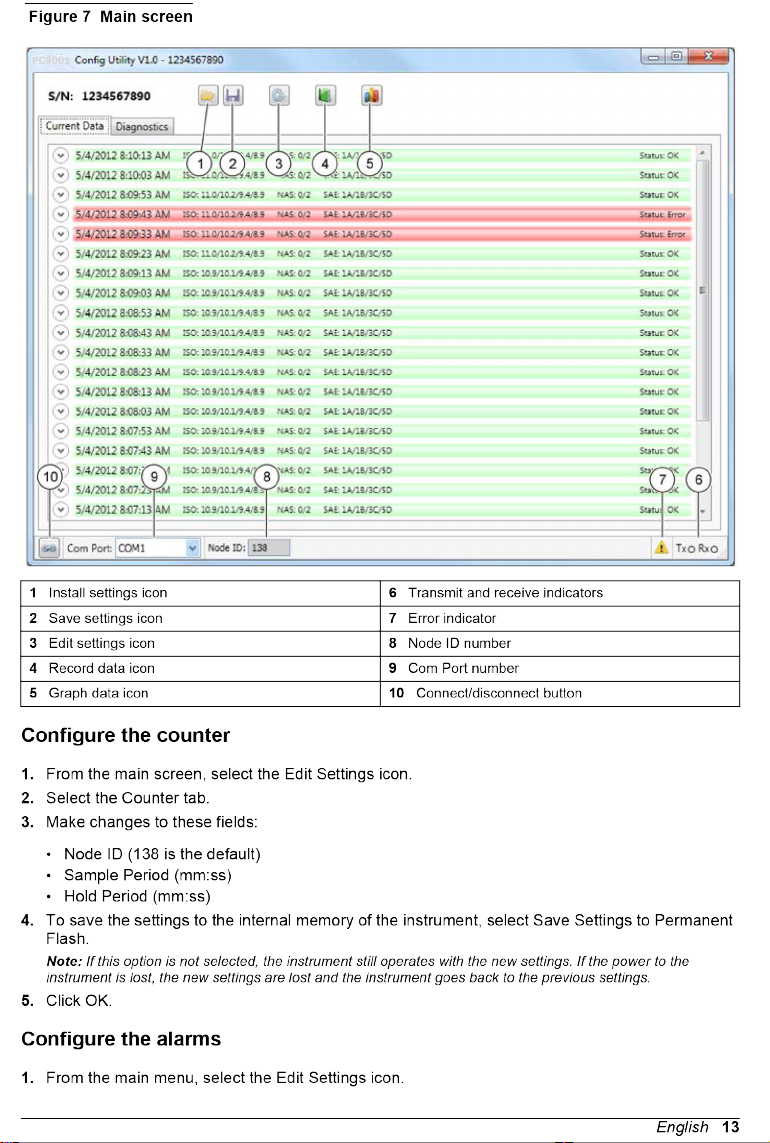The width and height of the screenshot is (770, 1143).
Task: Expand the 5/4/2012 8:08:53 AM record
Action: point(61,313)
